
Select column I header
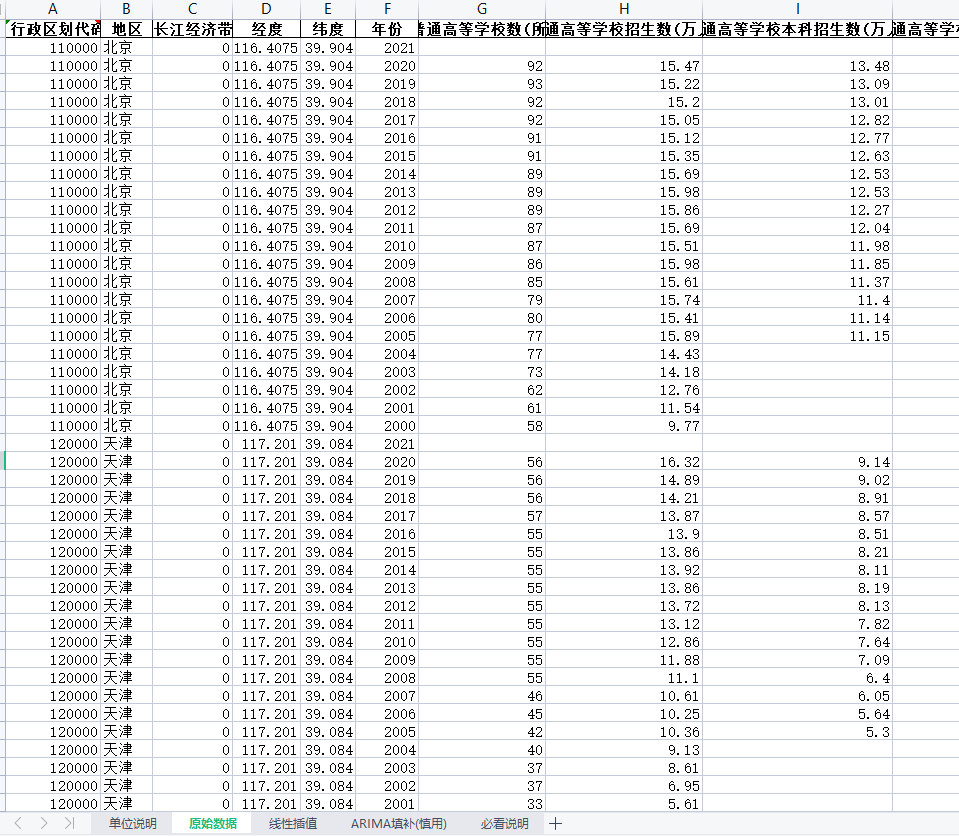(797, 9)
